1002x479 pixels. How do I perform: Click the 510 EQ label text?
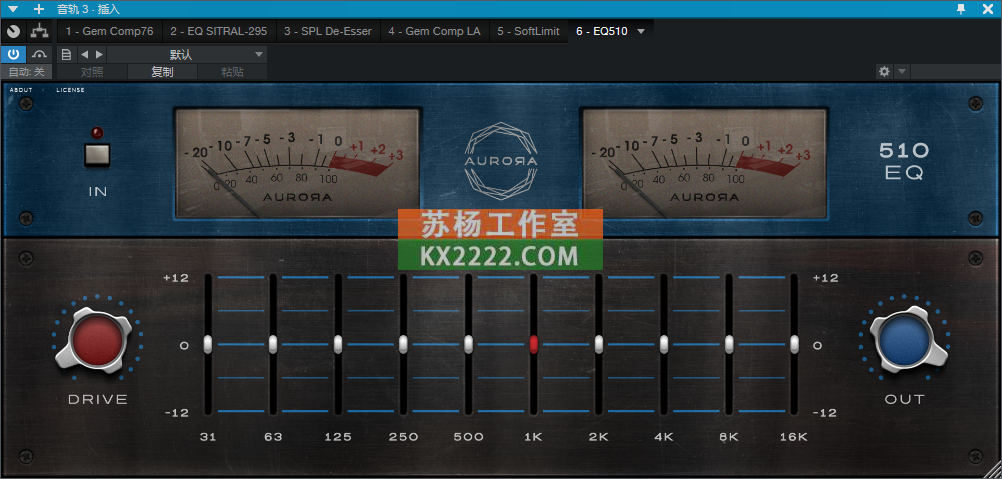pyautogui.click(x=904, y=161)
